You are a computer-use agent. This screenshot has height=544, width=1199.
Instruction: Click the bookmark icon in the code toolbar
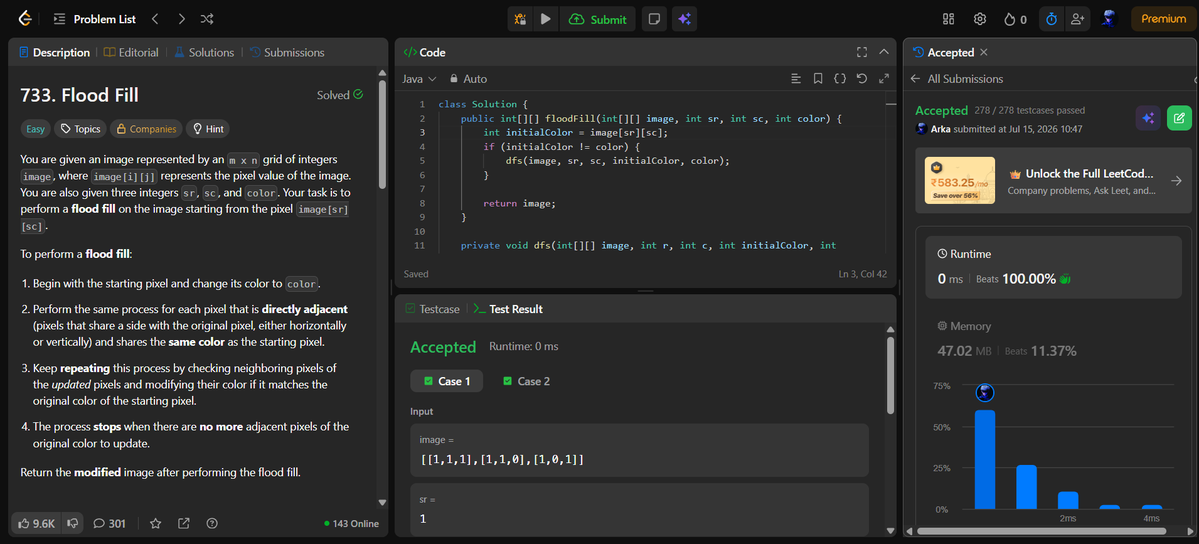(817, 78)
